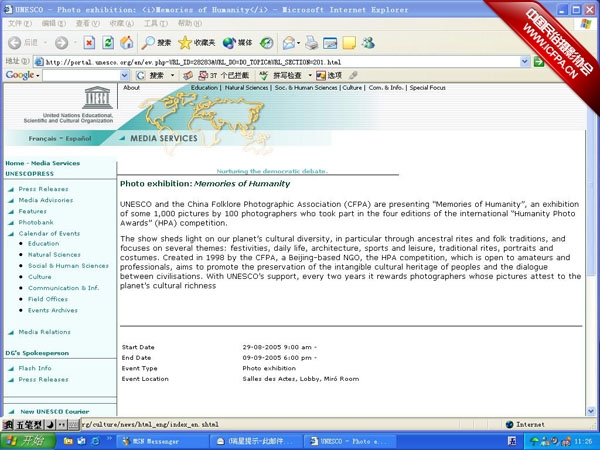Open the Natural Sciences top navigation link

click(x=246, y=88)
